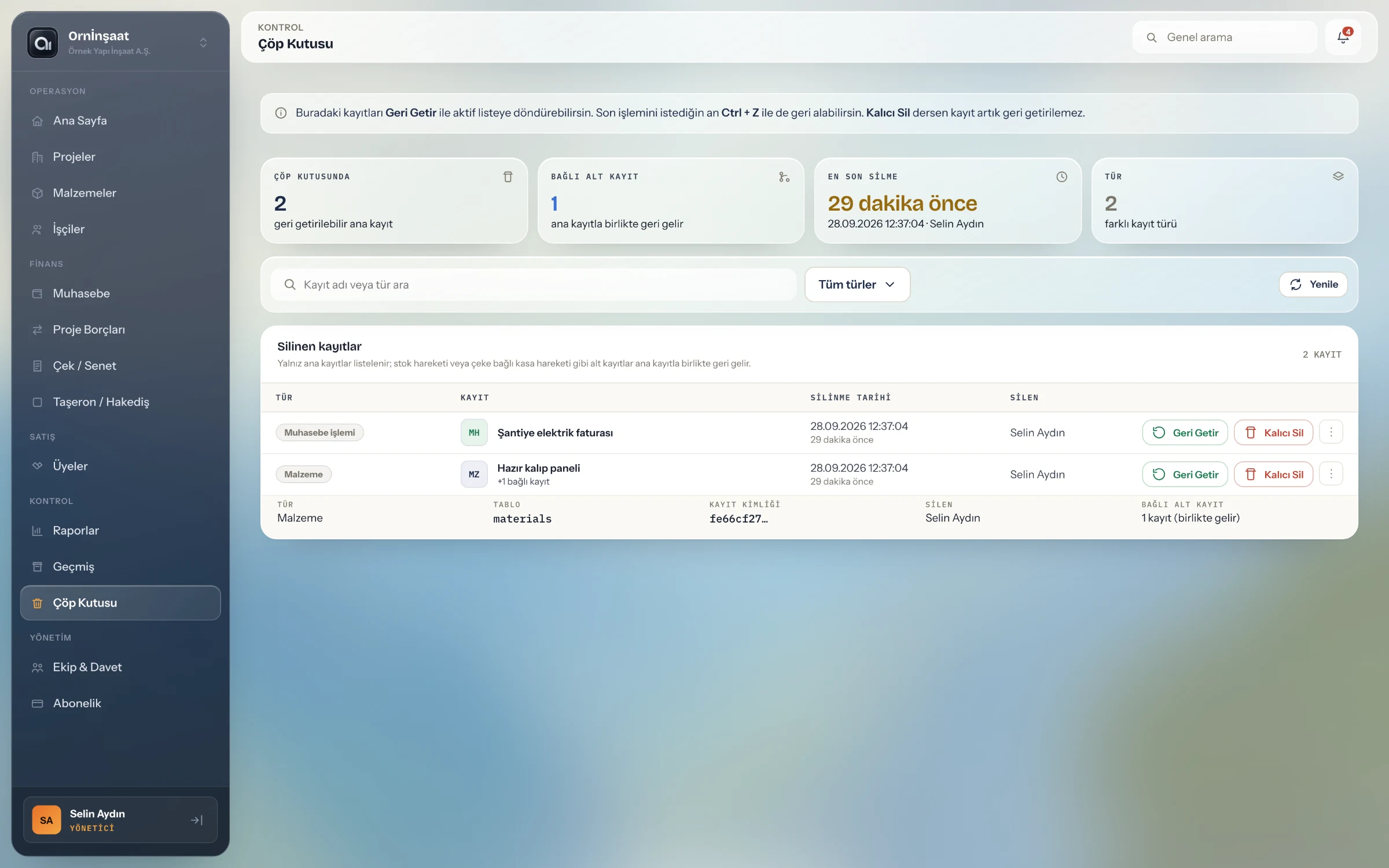Click the Malzeme type tag in the table
1389x868 pixels.
point(303,475)
